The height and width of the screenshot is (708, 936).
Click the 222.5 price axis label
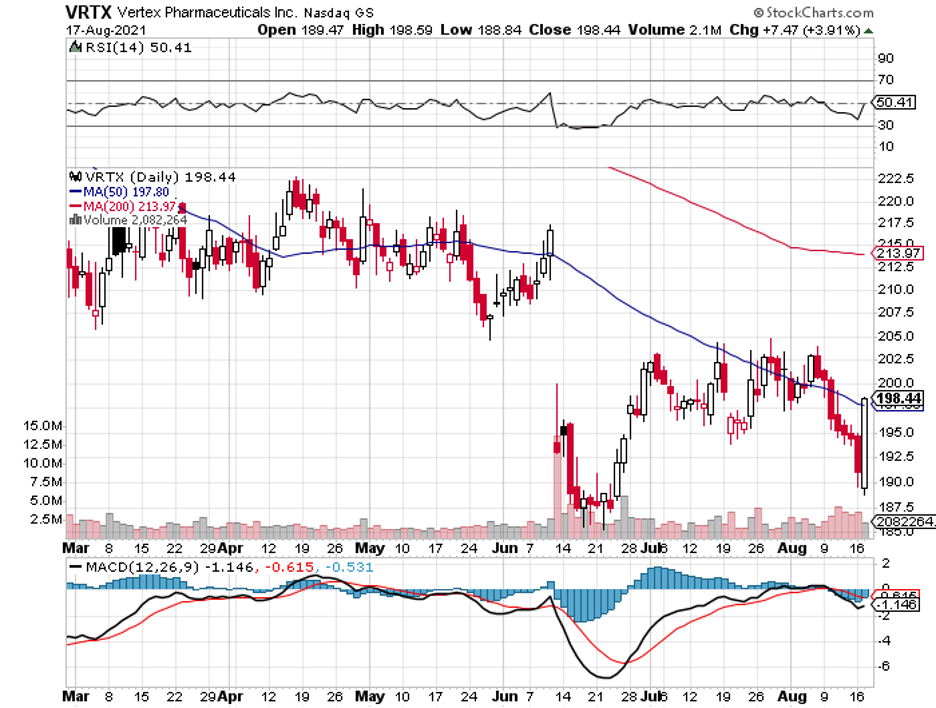(x=896, y=178)
